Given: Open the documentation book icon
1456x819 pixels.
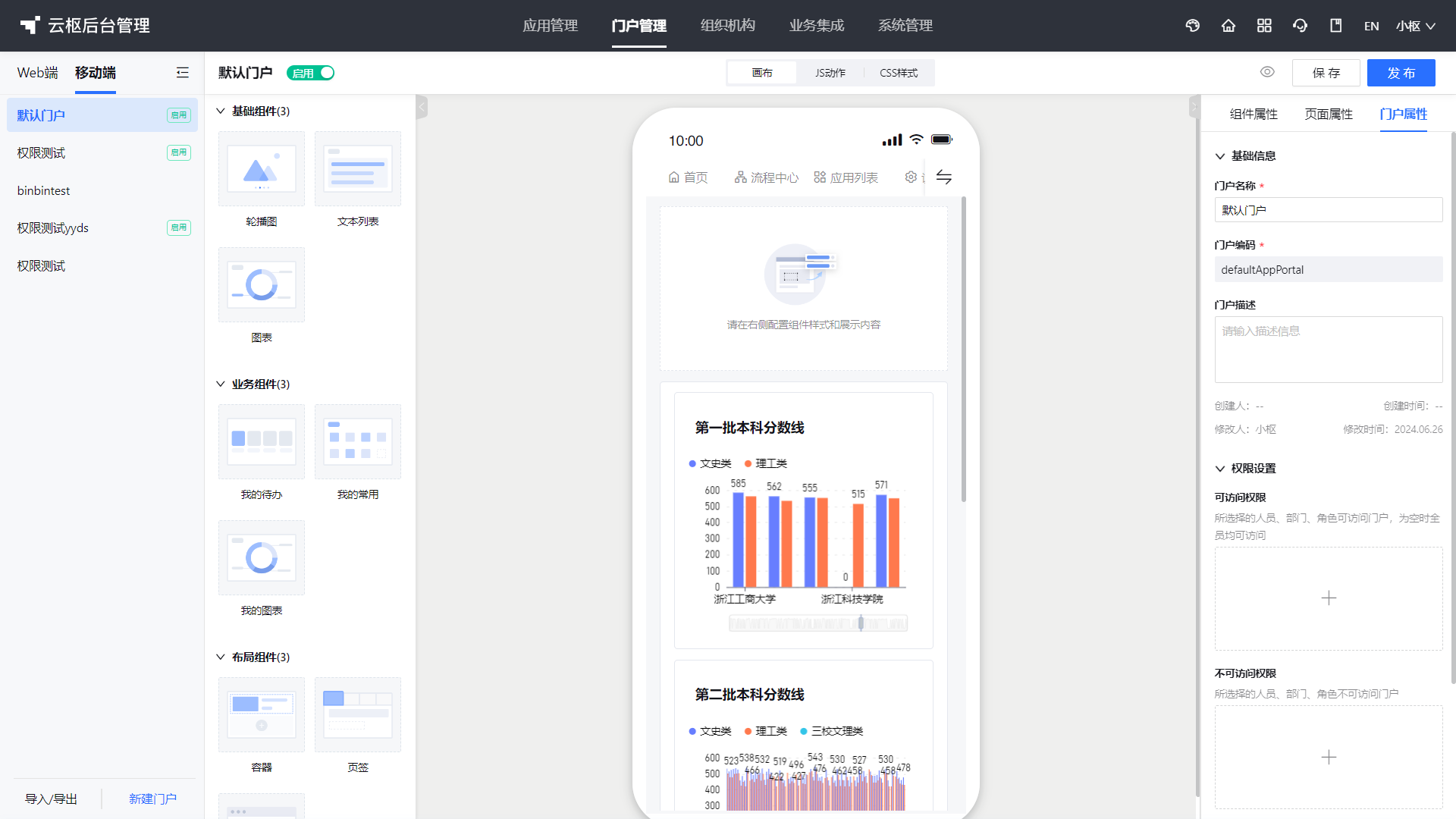Looking at the screenshot, I should [1335, 26].
